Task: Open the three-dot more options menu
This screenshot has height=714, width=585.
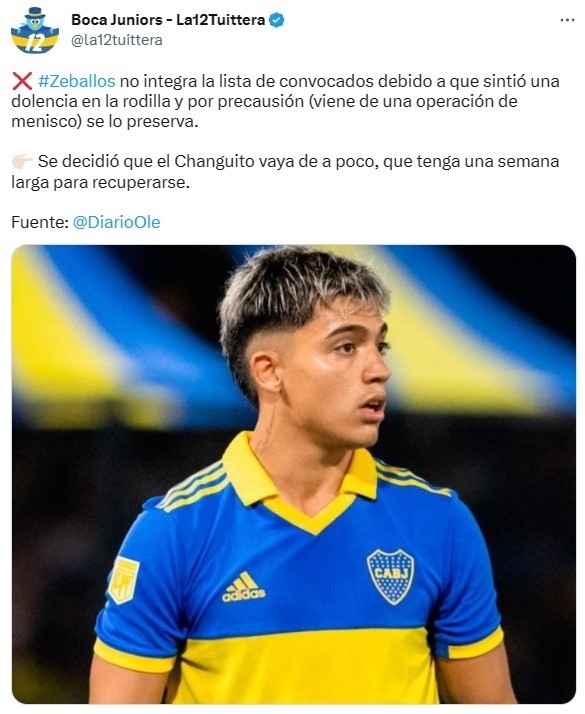Action: pos(567,20)
